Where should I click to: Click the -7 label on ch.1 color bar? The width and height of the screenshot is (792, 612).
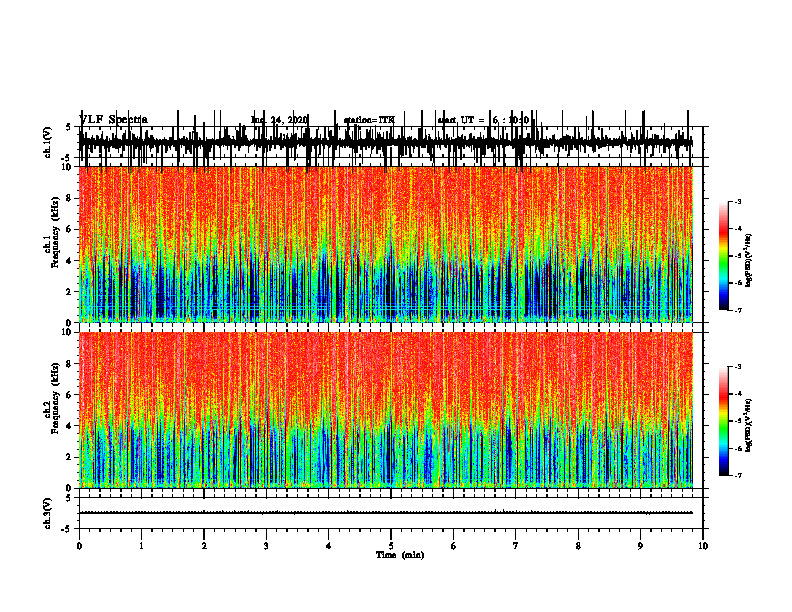737,310
